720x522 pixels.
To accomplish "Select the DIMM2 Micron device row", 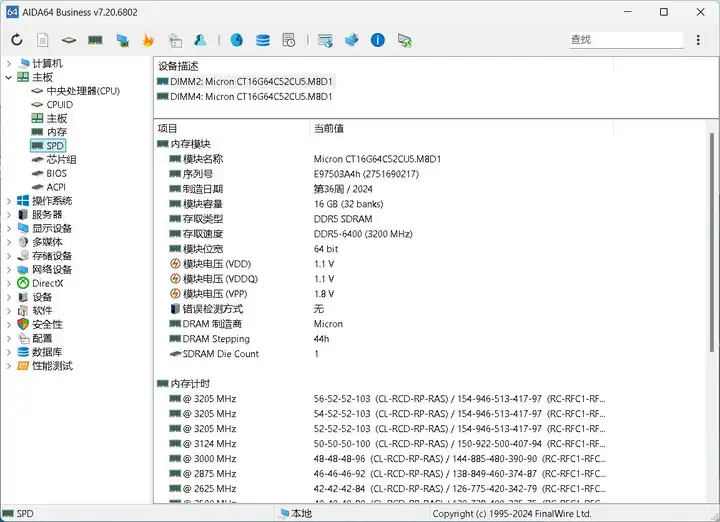I will 245,81.
